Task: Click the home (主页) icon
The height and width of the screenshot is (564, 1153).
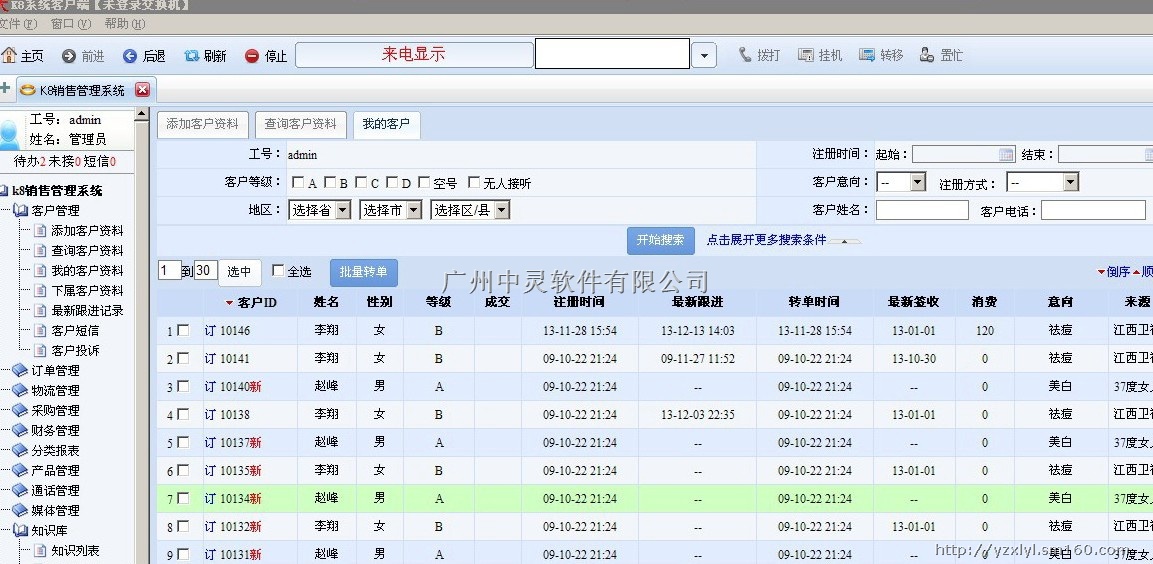Action: pyautogui.click(x=10, y=56)
